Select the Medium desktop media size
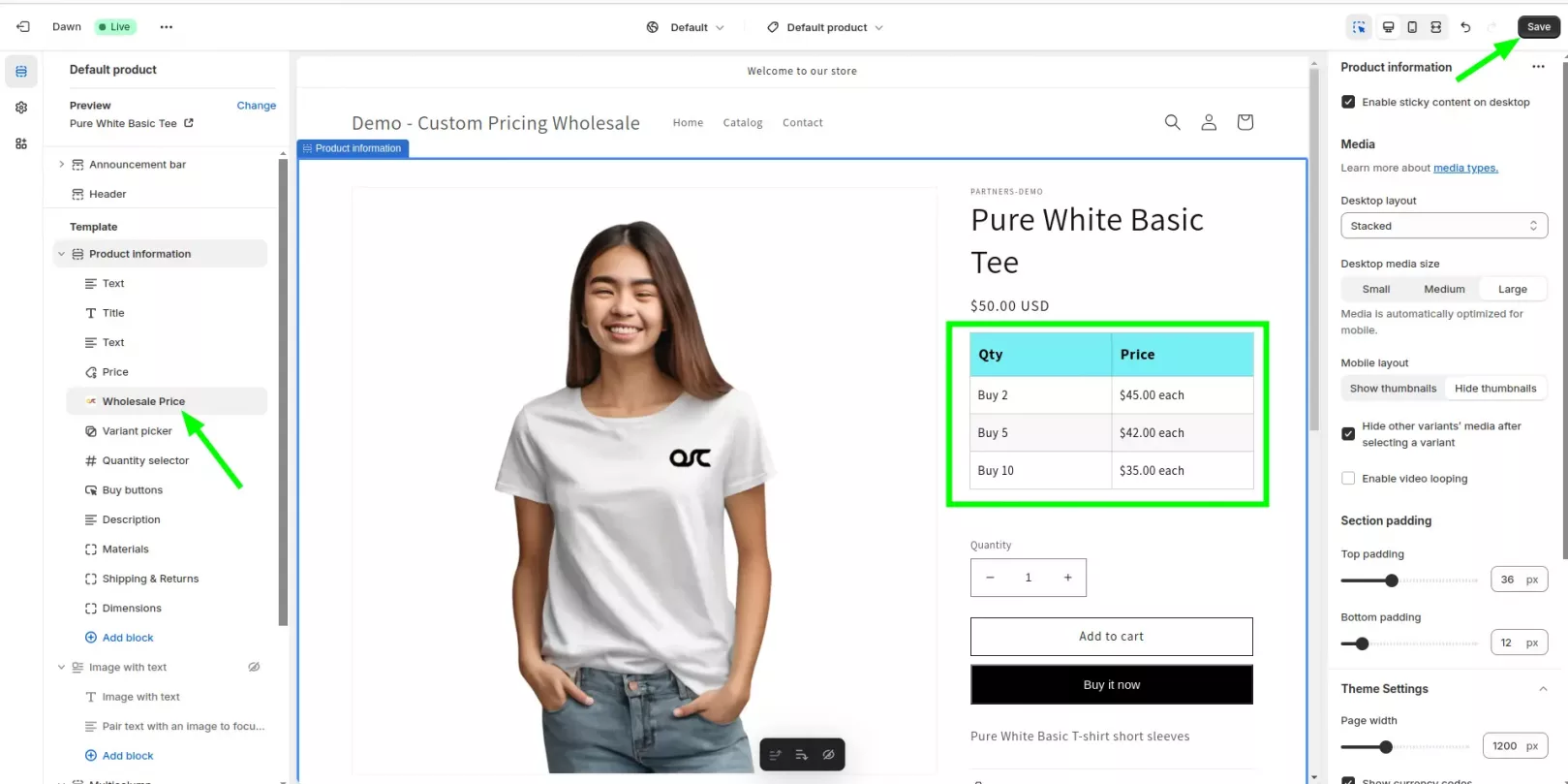Viewport: 1568px width, 784px height. click(1444, 289)
